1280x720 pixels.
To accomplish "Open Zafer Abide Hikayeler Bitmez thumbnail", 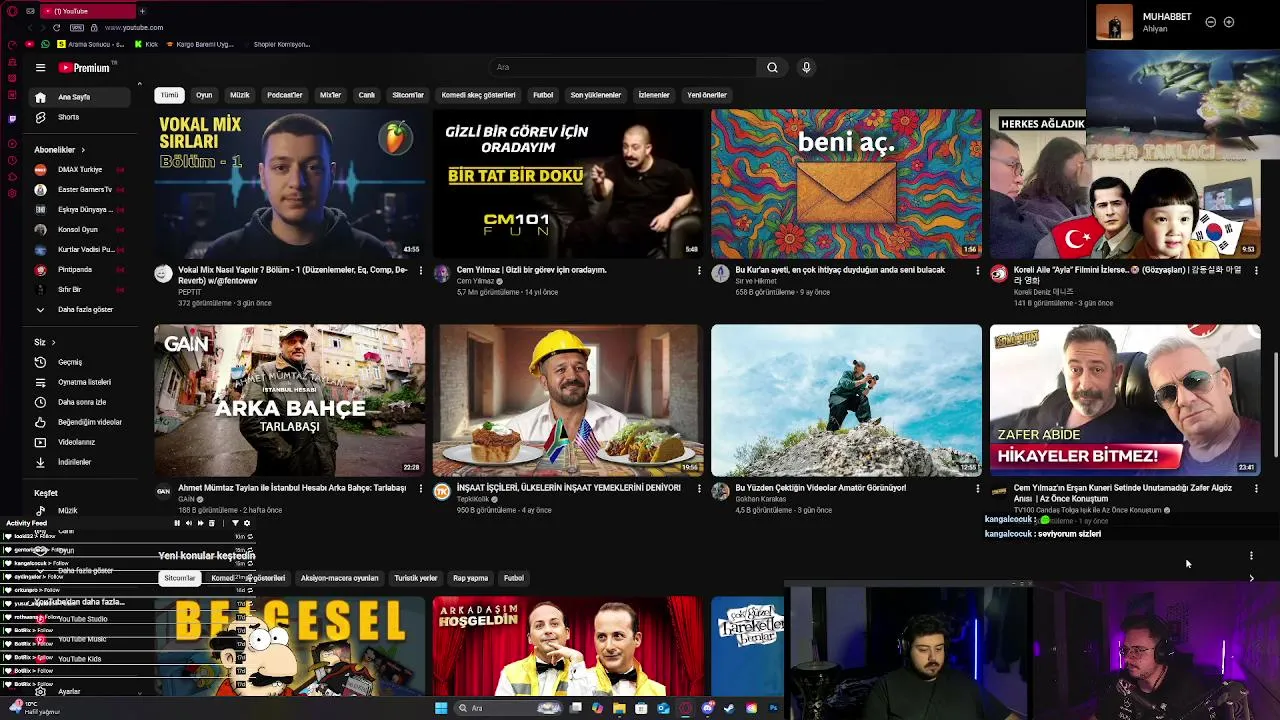I will pyautogui.click(x=1125, y=400).
